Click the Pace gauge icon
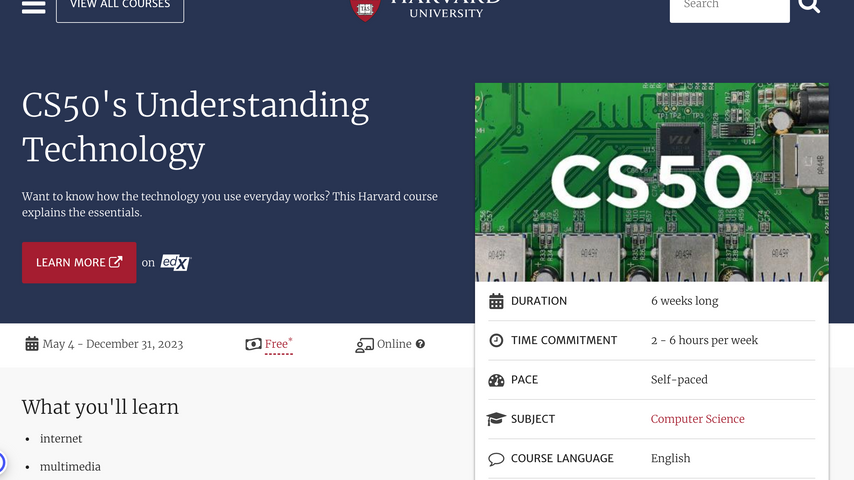Image resolution: width=854 pixels, height=480 pixels. coord(496,380)
